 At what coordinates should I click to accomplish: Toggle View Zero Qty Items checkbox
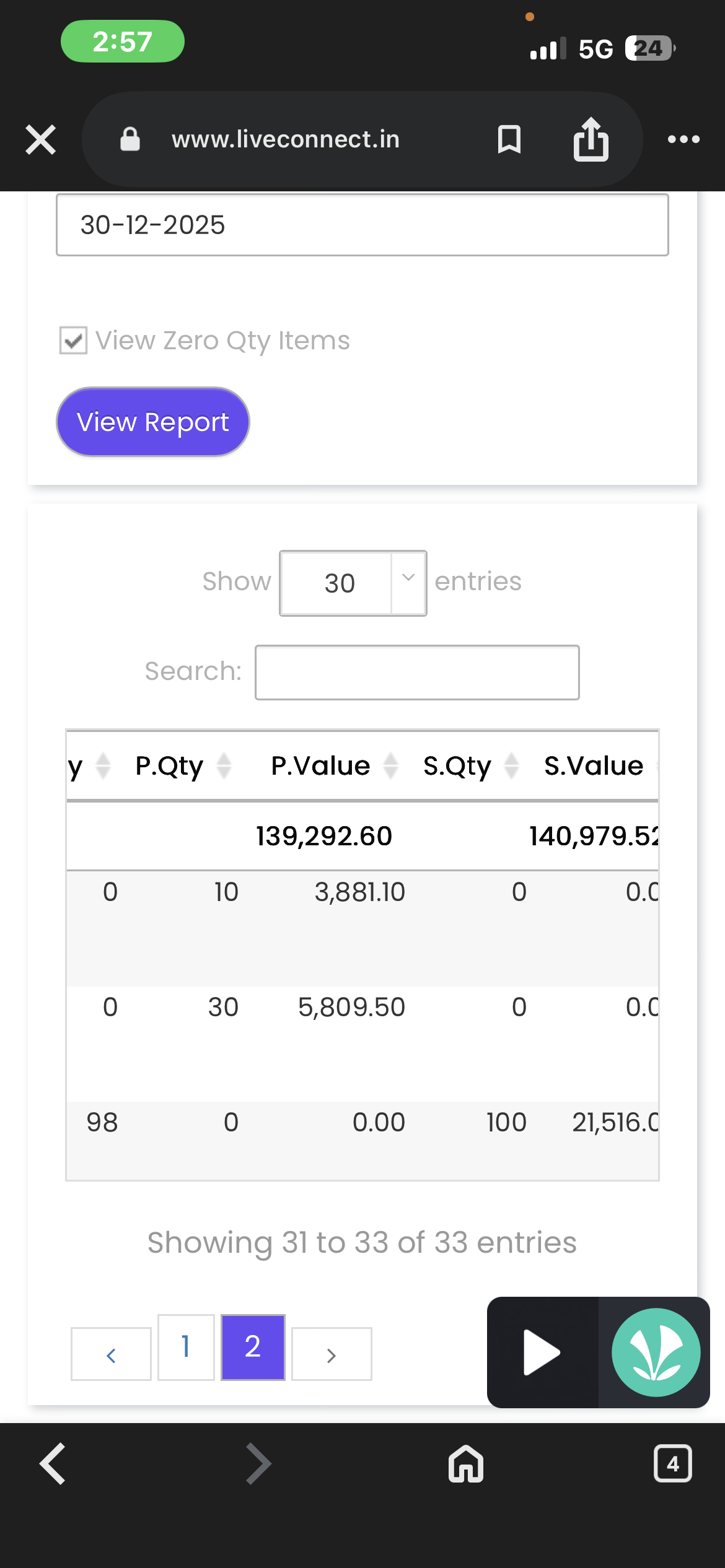click(73, 341)
